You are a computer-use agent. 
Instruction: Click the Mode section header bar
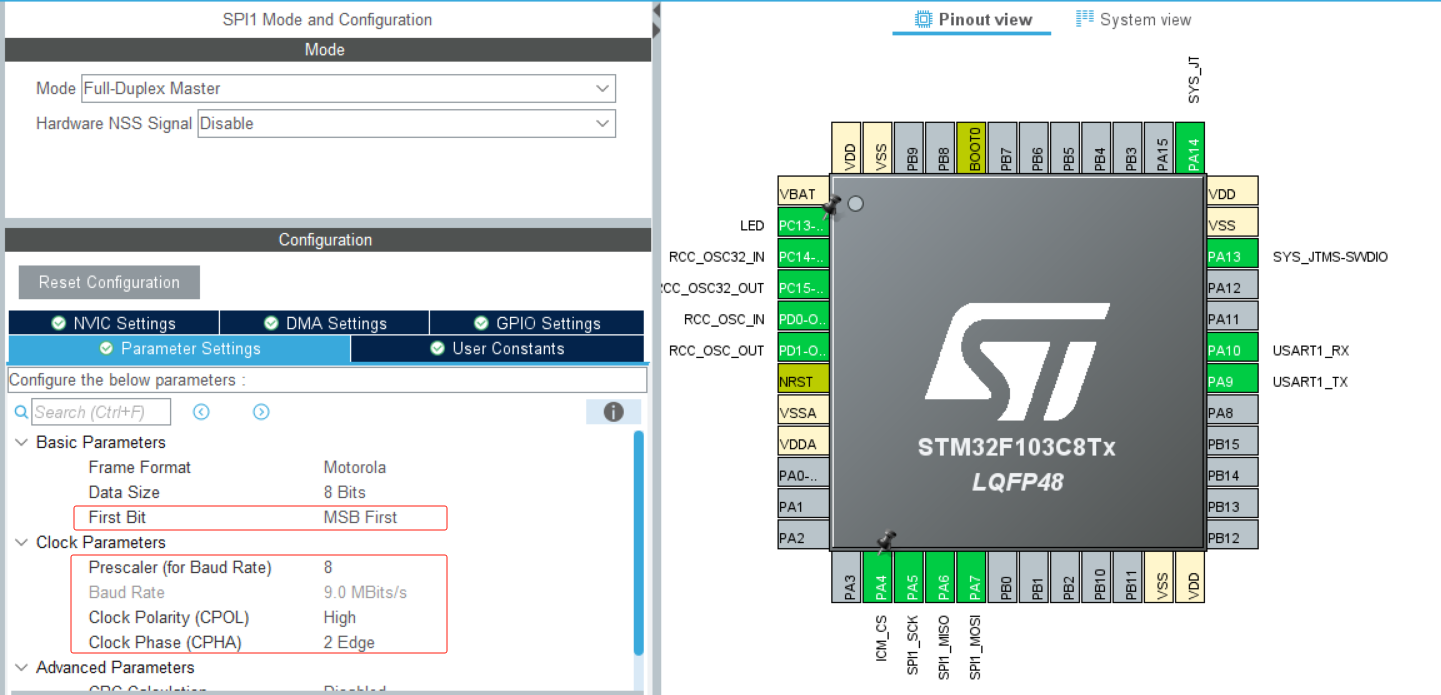(327, 50)
